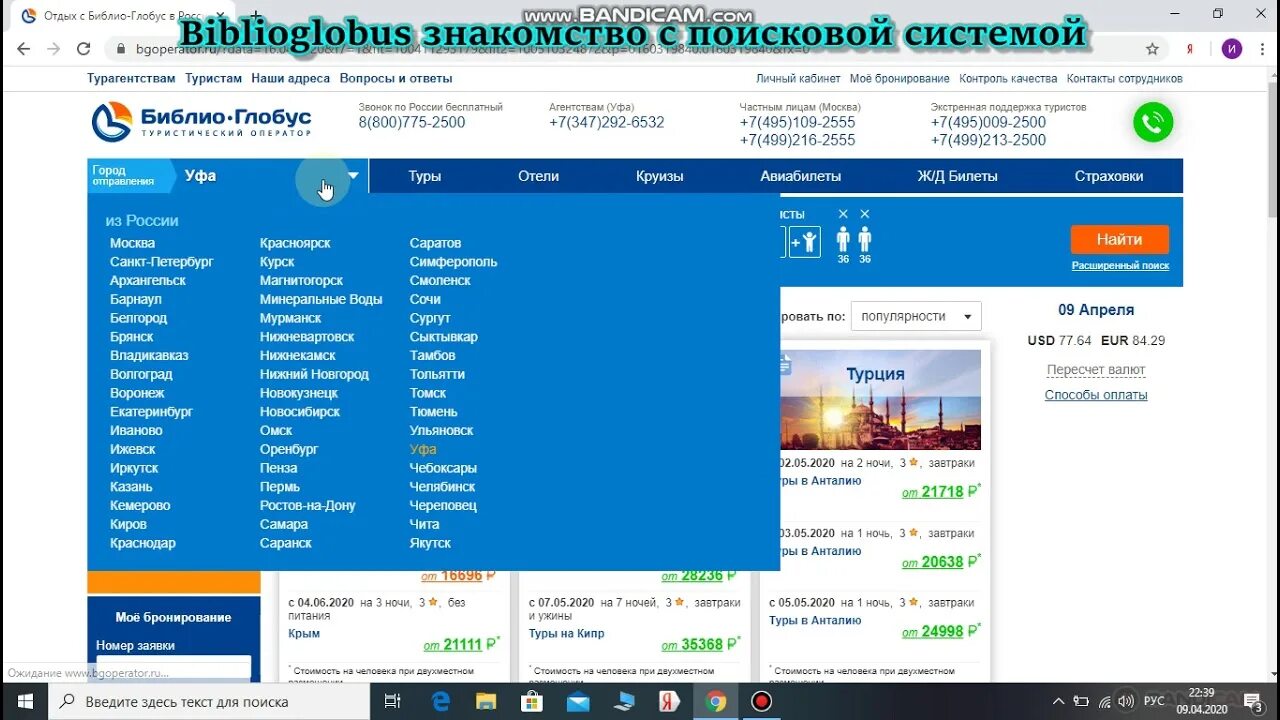Viewport: 1280px width, 720px height.
Task: Open Наши адреса link
Action: coord(290,78)
